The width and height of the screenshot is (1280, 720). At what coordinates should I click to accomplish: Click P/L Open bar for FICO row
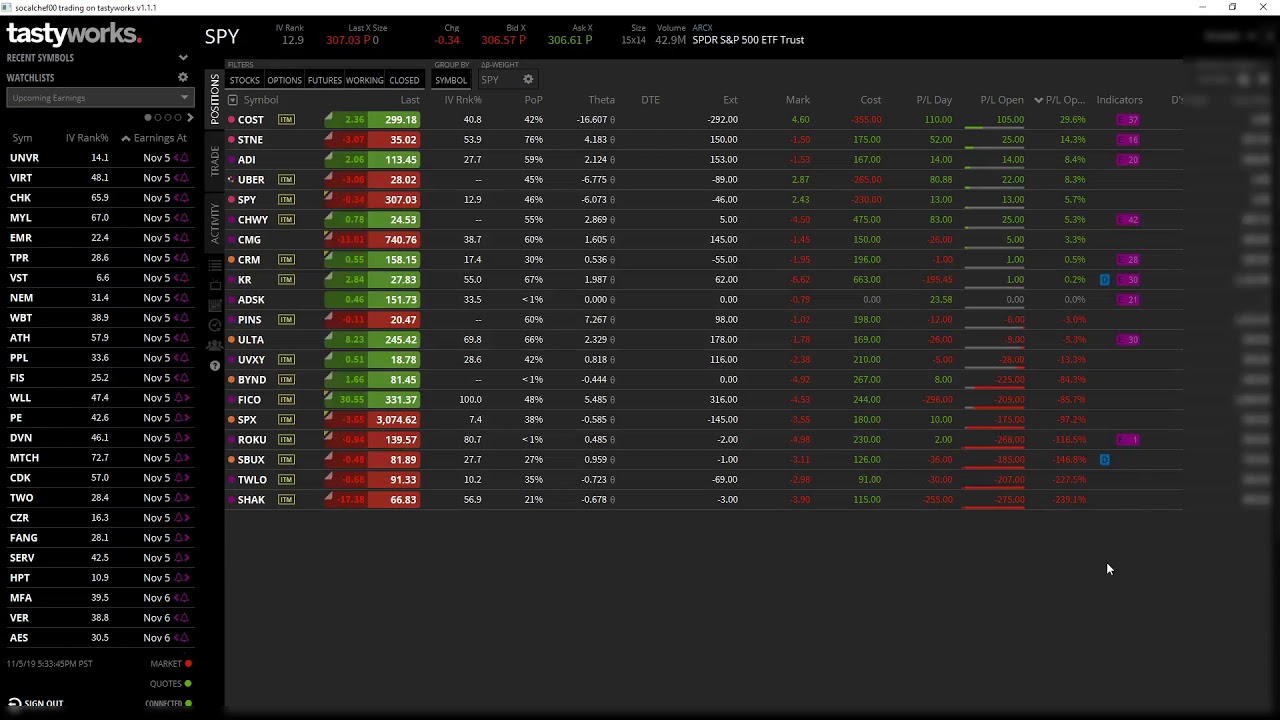994,408
